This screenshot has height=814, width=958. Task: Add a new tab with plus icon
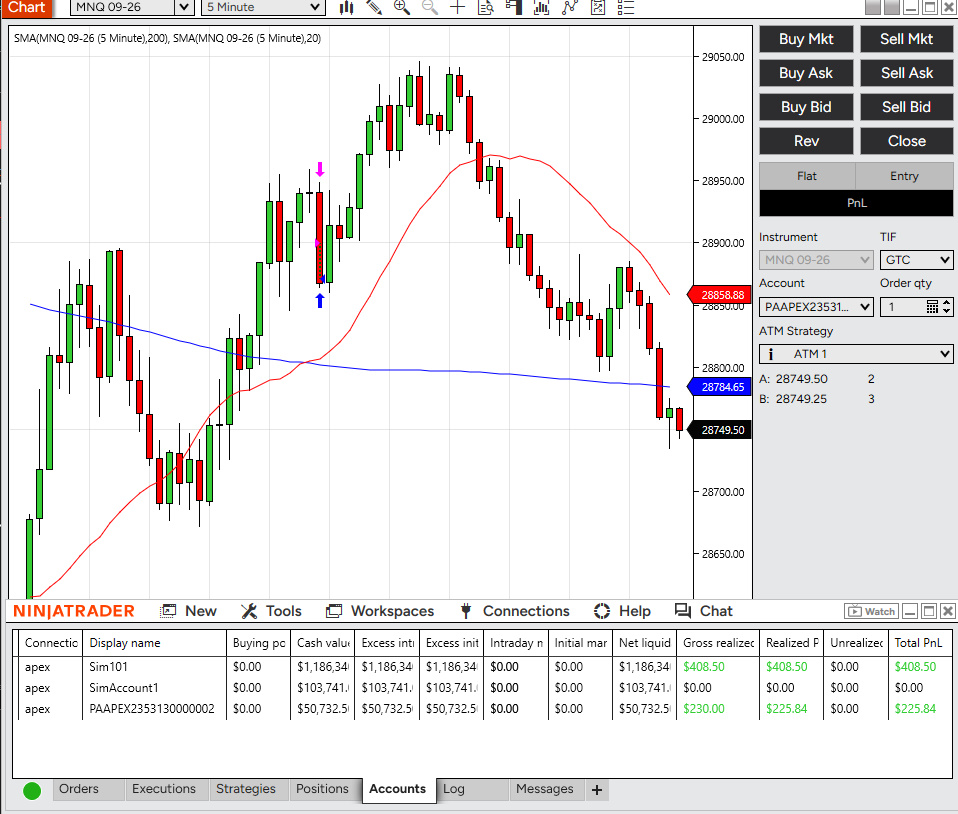tap(597, 790)
